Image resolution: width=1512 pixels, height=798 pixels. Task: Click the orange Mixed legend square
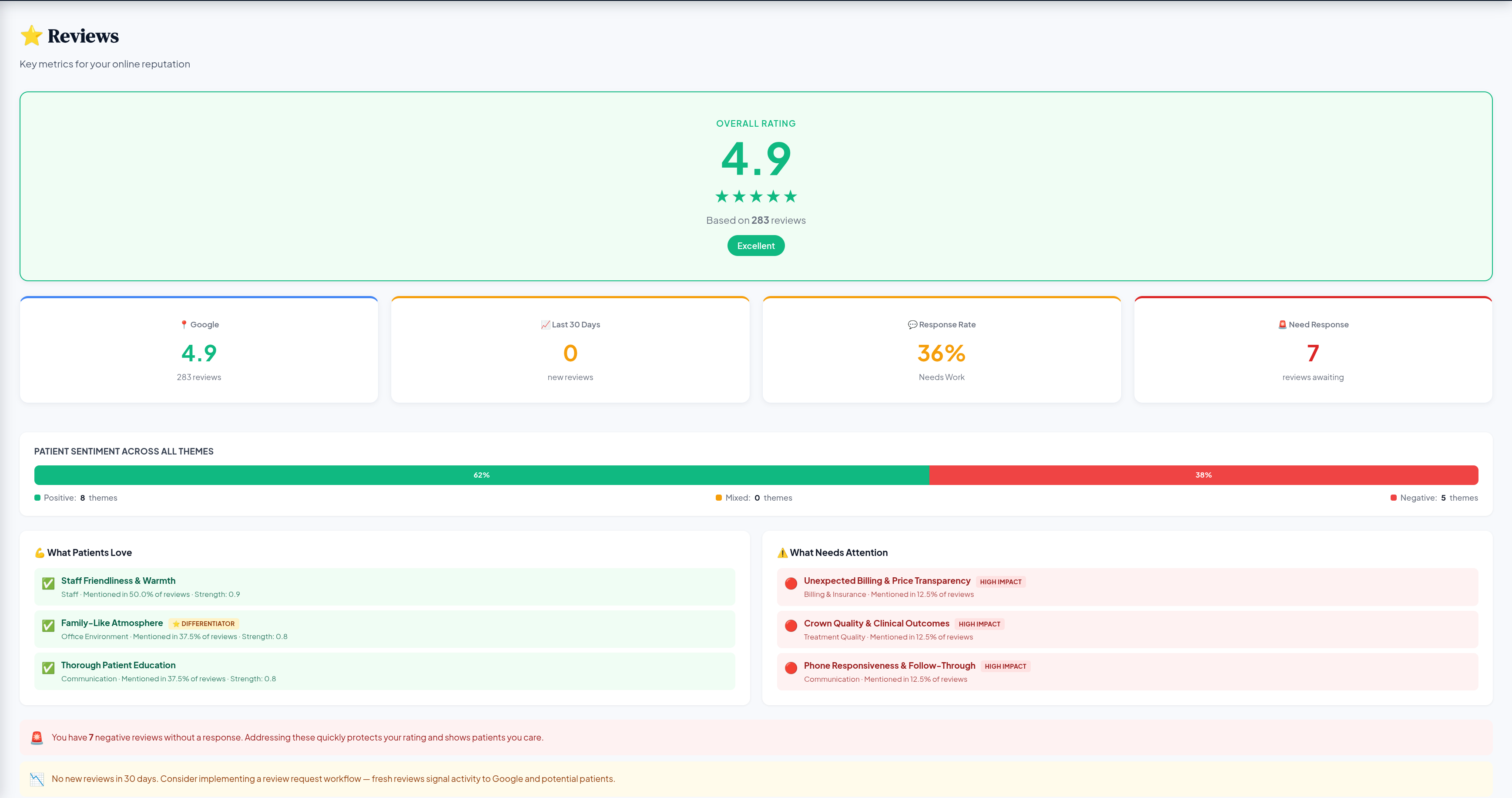[x=718, y=498]
